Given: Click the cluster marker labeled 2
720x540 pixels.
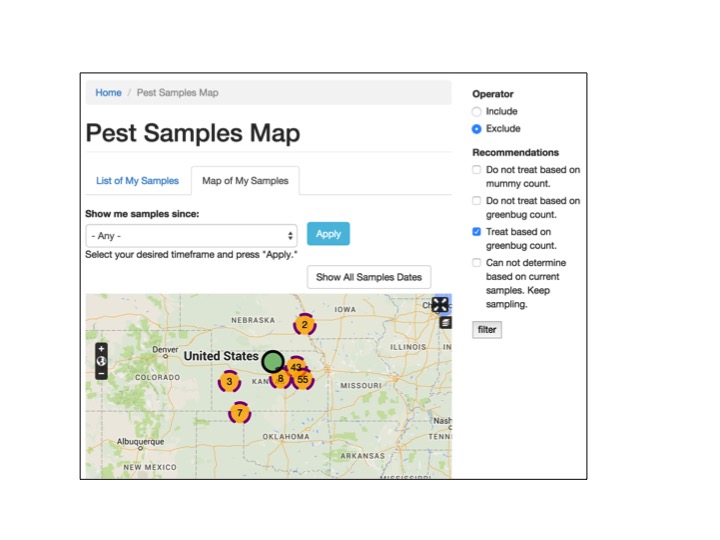Looking at the screenshot, I should (x=304, y=325).
